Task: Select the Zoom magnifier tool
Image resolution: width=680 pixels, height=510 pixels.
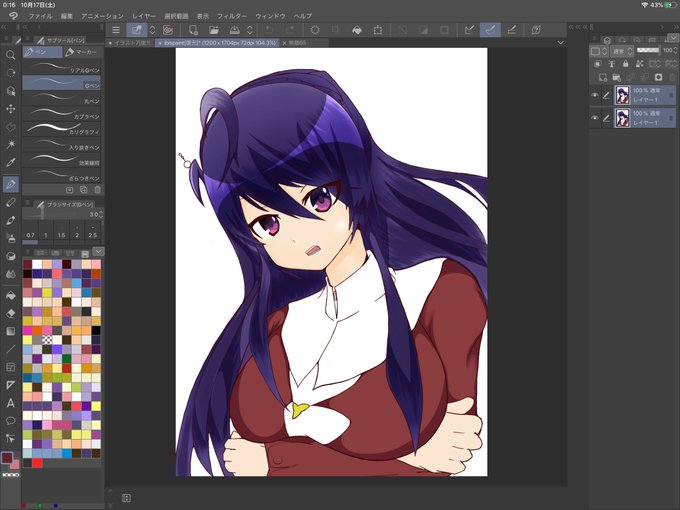Action: coord(10,55)
